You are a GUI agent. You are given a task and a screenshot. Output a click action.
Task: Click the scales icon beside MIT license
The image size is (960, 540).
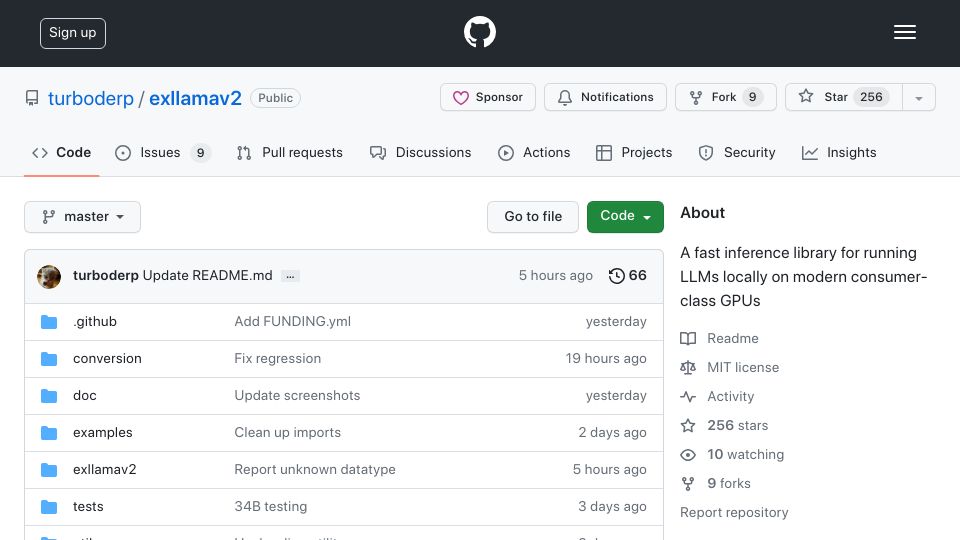tap(688, 367)
